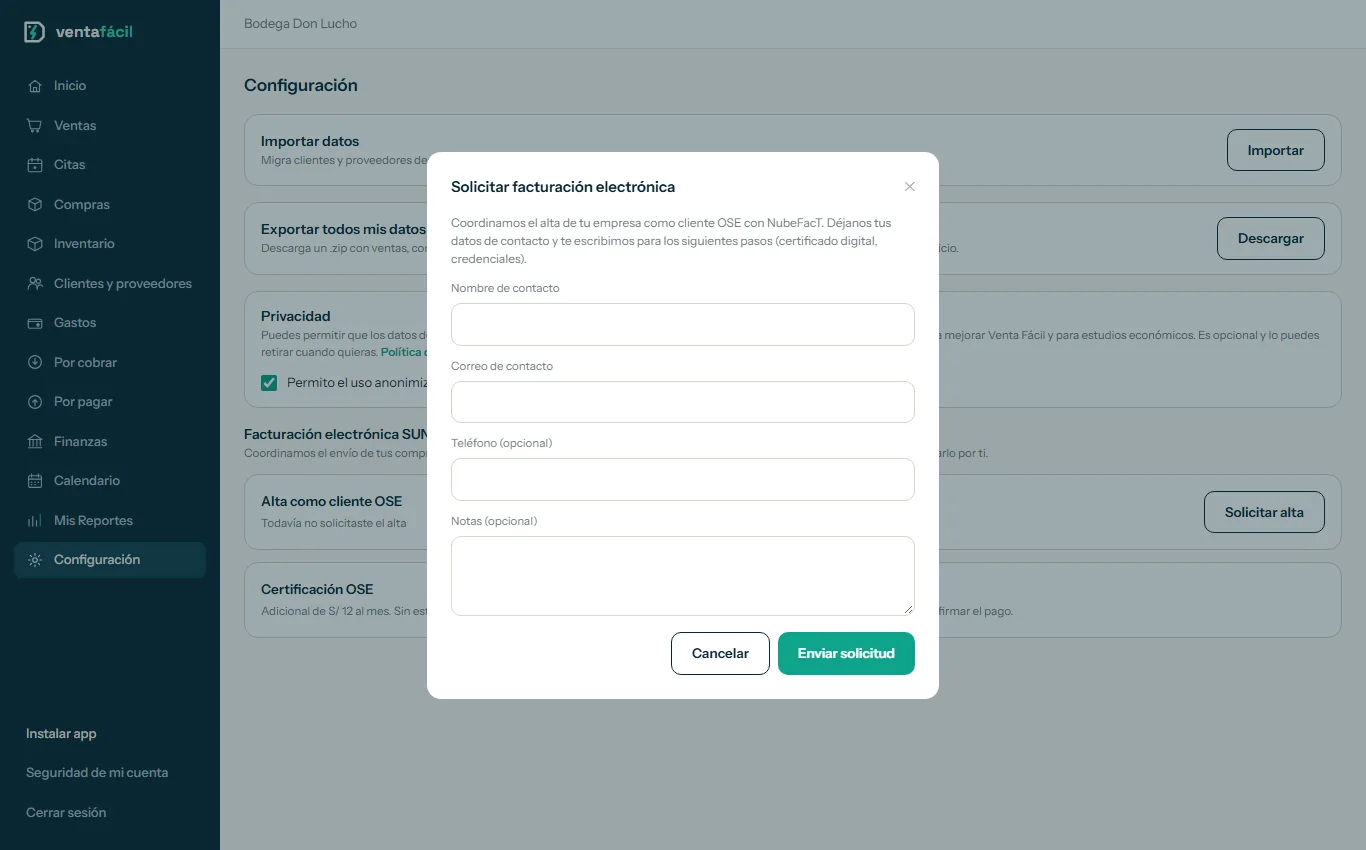
Task: Click the Citas calendar icon
Action: [x=35, y=165]
